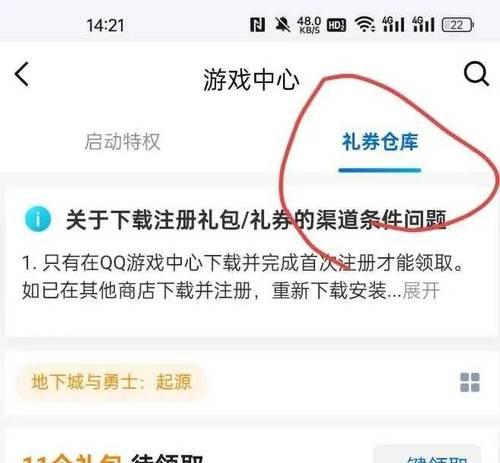Select the 礼券仓库 tab
This screenshot has width=500, height=463.
380,141
